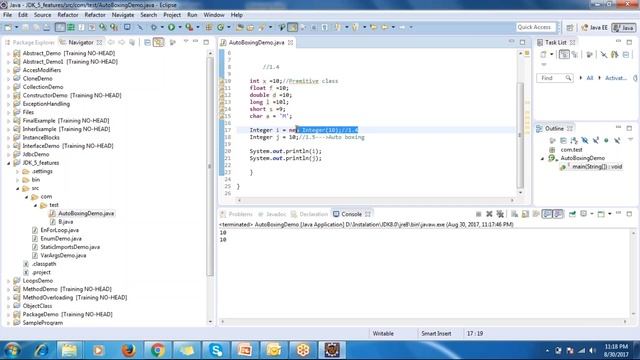The width and height of the screenshot is (640, 360).
Task: Toggle Show Console on standard error change
Action: 558,214
